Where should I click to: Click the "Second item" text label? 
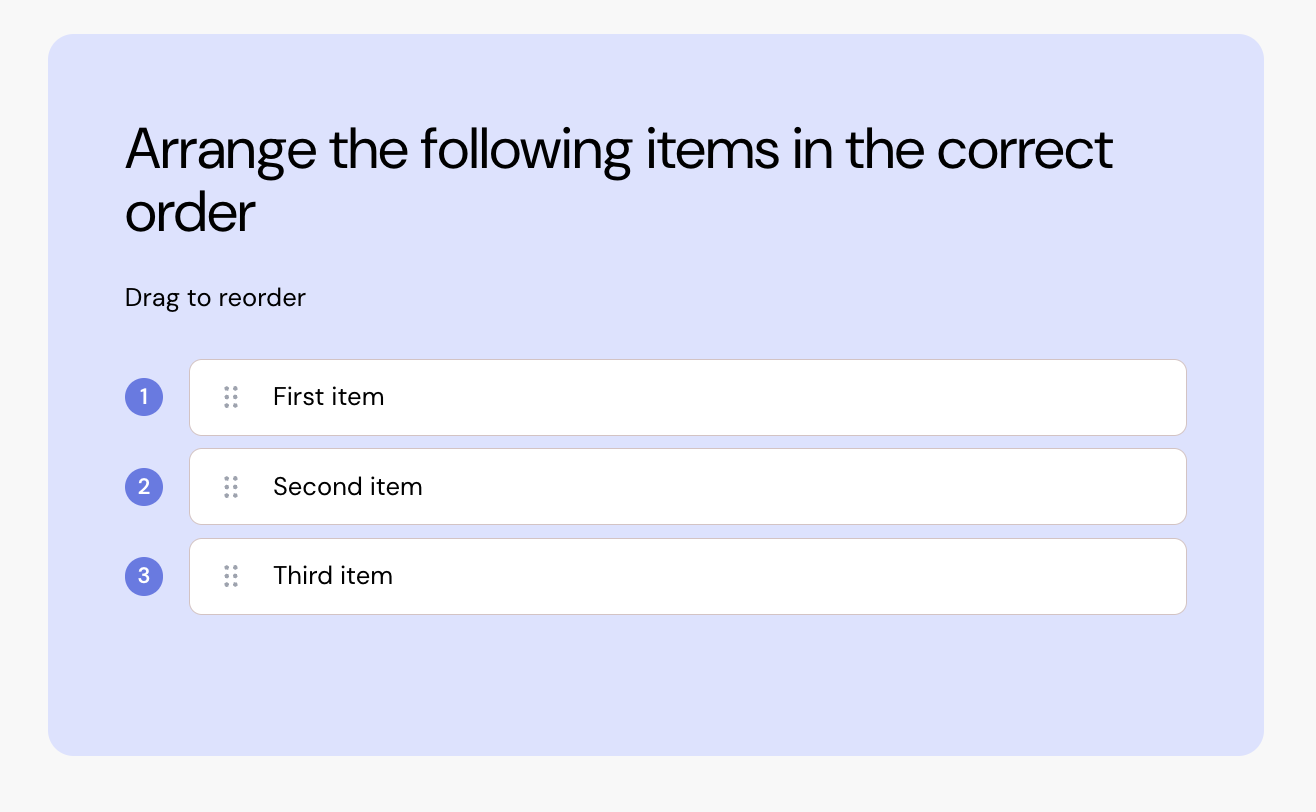click(347, 487)
